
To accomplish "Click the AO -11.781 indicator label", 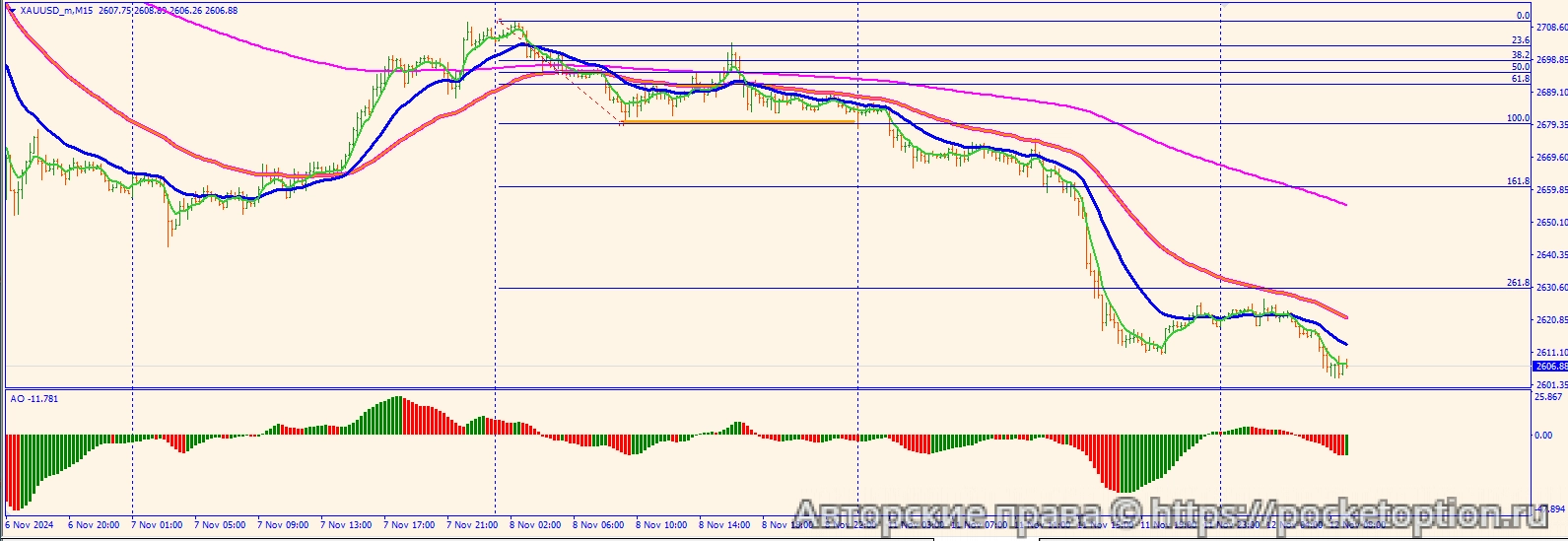I will click(34, 399).
